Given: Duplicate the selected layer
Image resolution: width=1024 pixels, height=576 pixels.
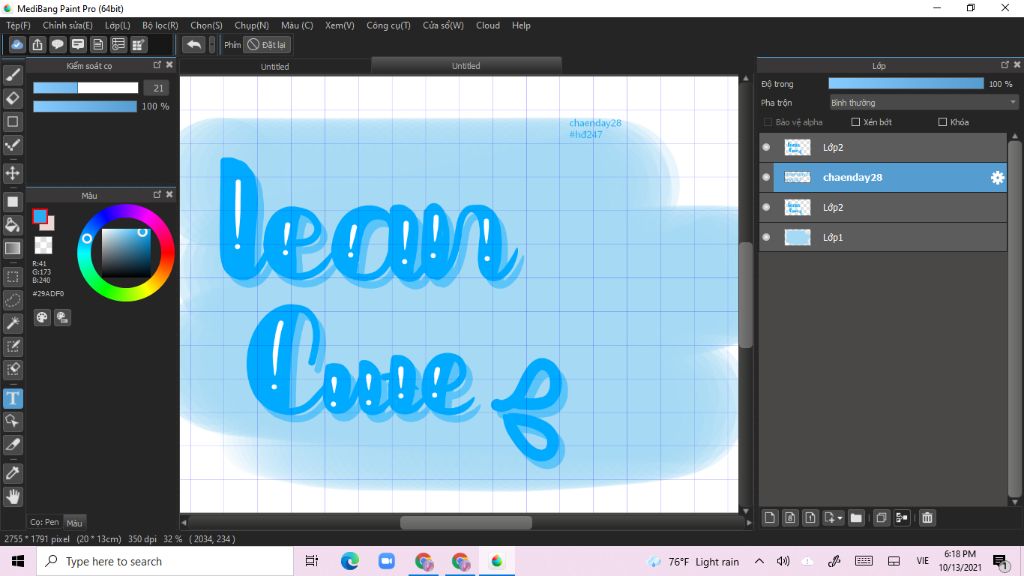Looking at the screenshot, I should pos(881,518).
